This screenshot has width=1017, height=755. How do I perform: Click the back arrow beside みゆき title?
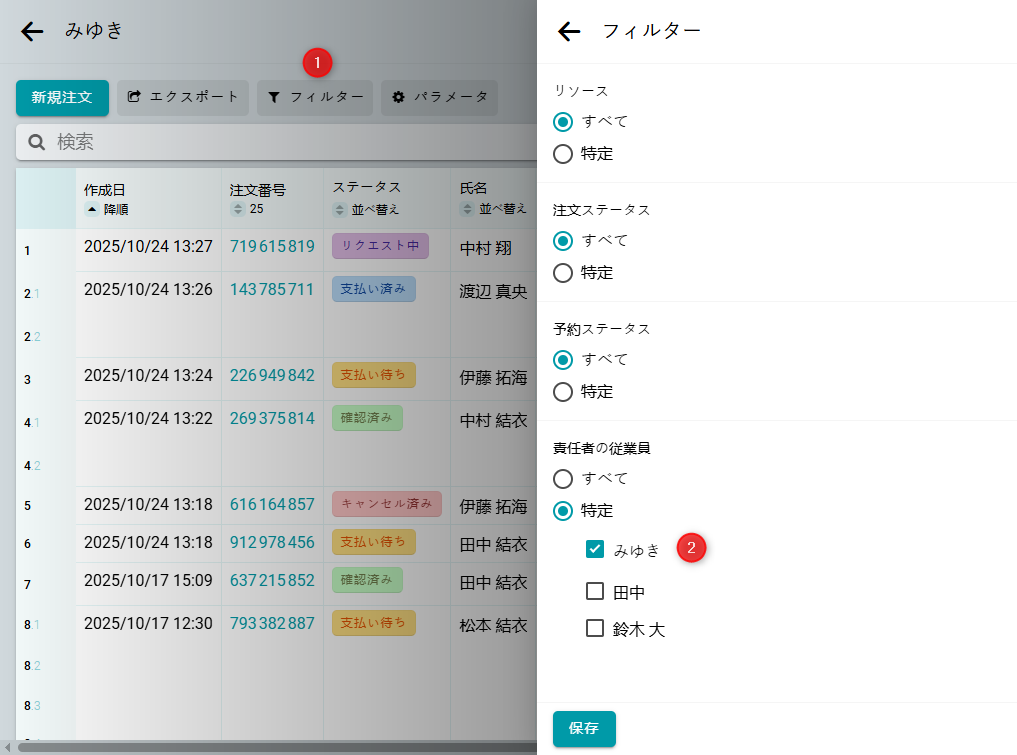(32, 32)
